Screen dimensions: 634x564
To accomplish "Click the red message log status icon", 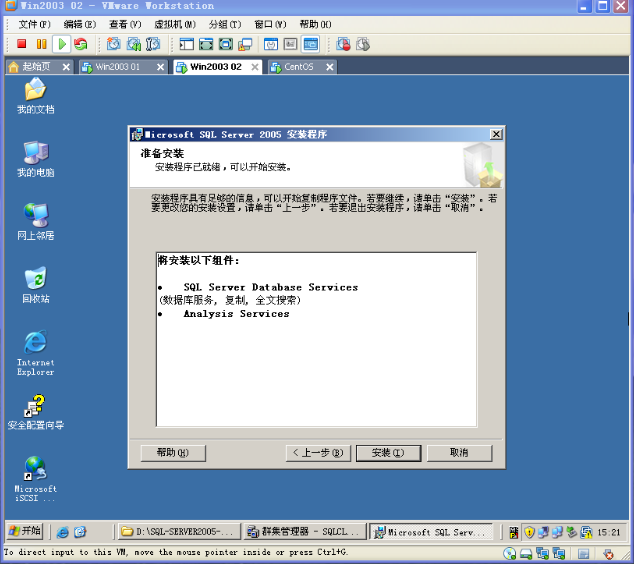I will [x=609, y=553].
